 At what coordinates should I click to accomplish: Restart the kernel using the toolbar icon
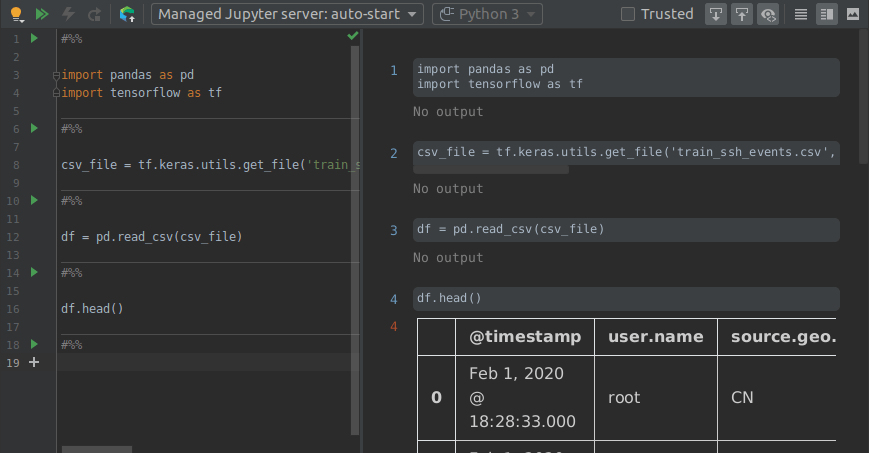[94, 14]
